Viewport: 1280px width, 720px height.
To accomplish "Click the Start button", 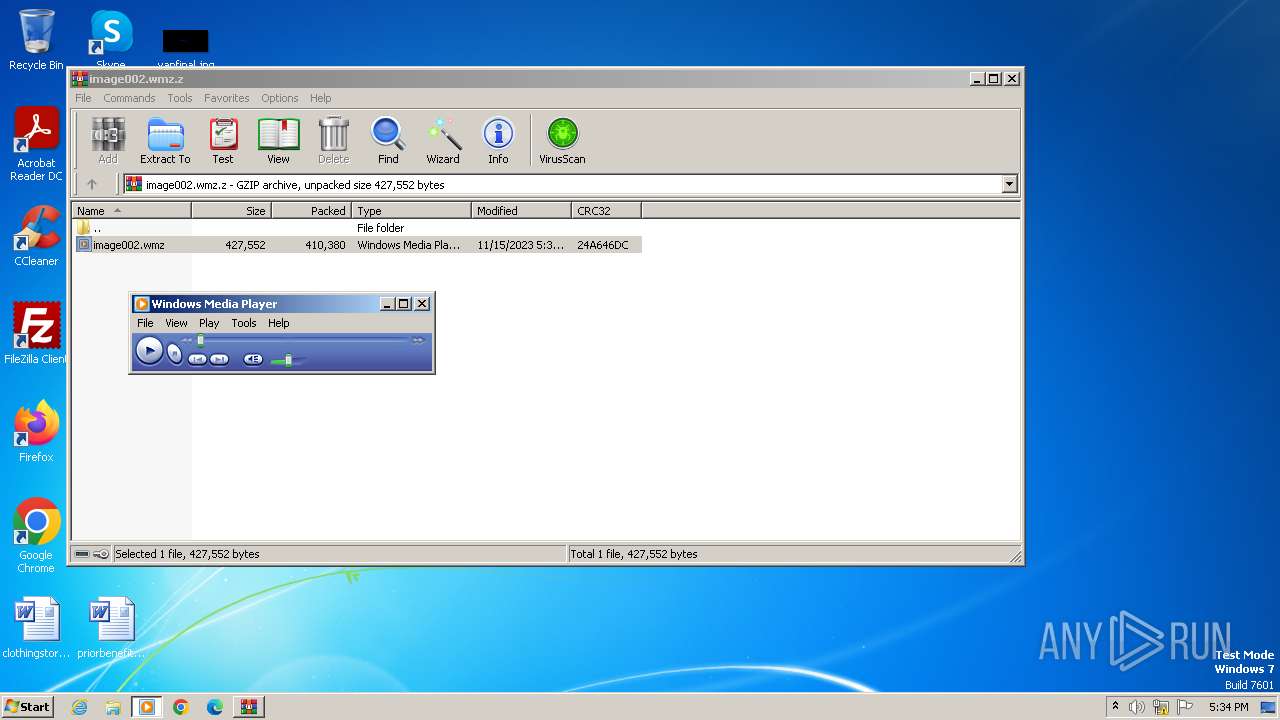I will pyautogui.click(x=28, y=706).
